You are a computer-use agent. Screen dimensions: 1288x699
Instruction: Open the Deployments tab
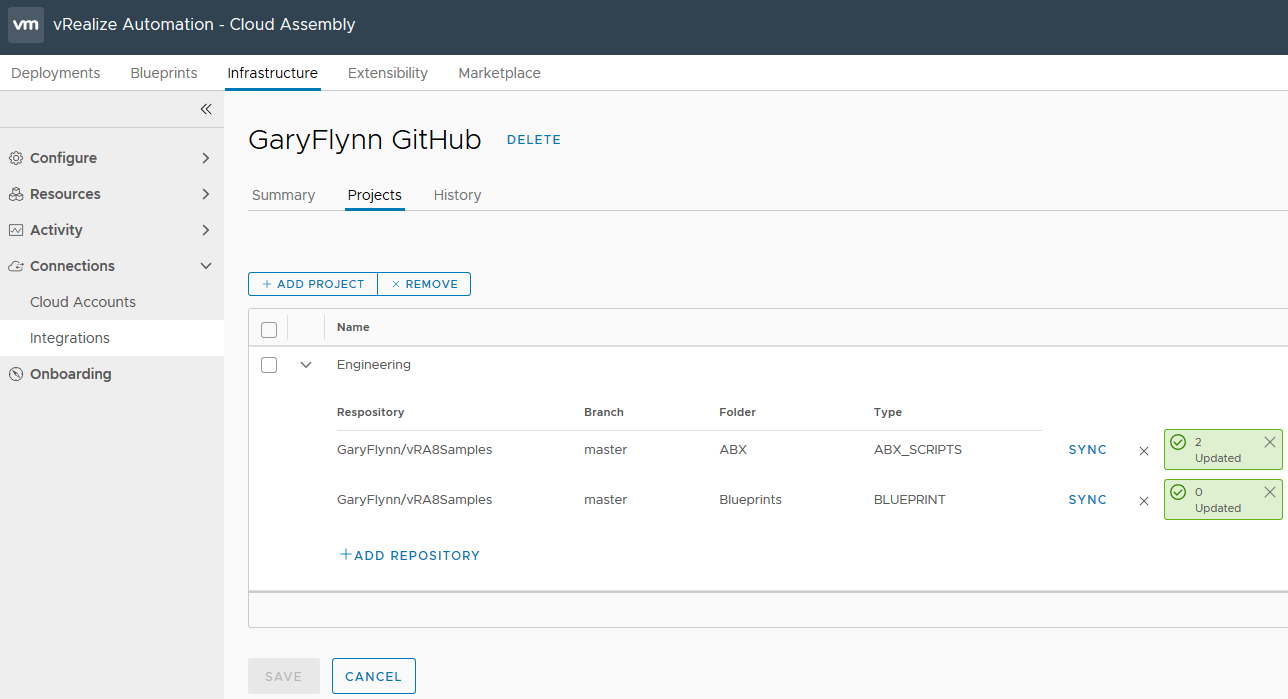click(56, 73)
